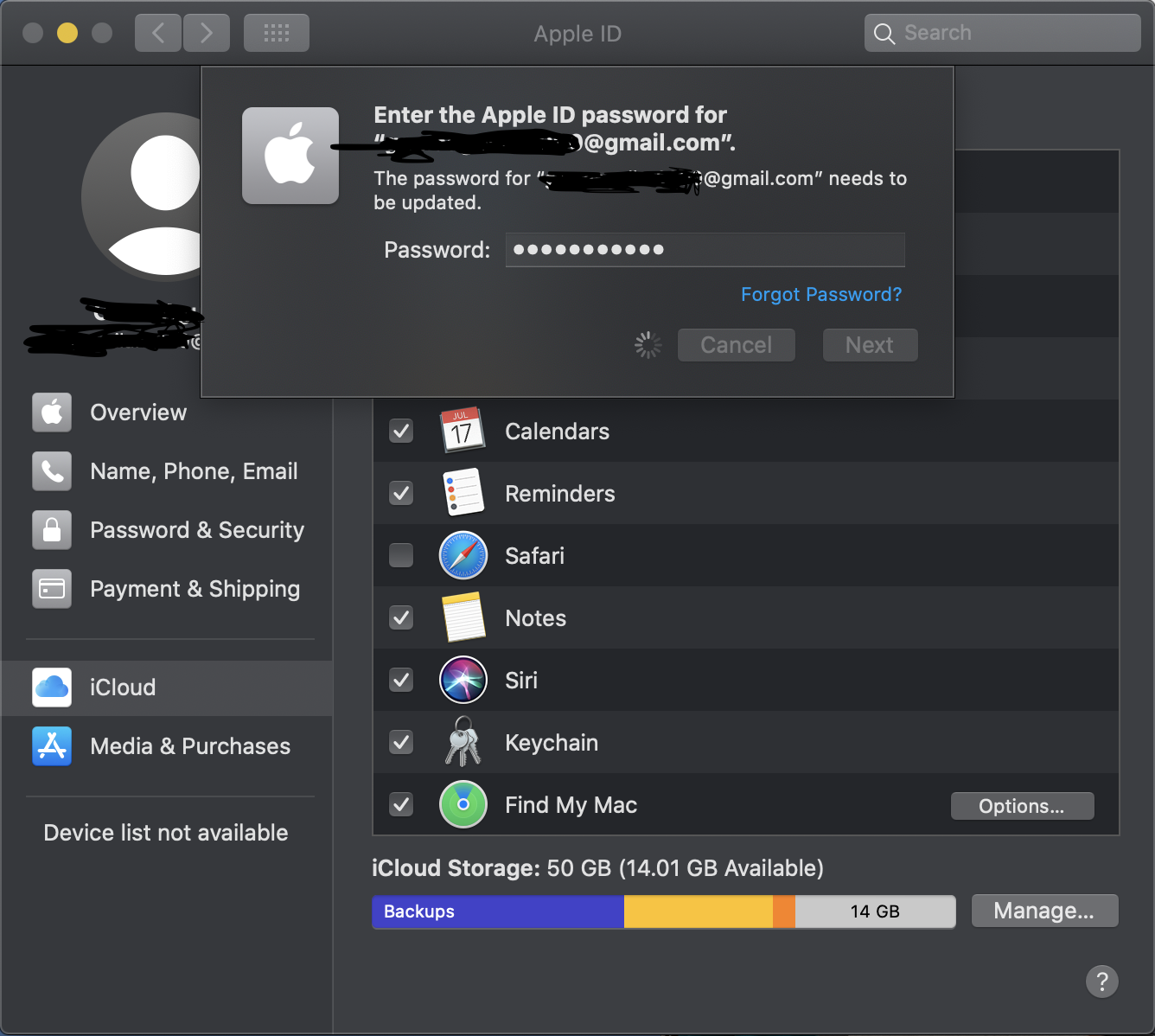Viewport: 1155px width, 1036px height.
Task: Uncheck the Notes checkbox
Action: click(x=401, y=617)
